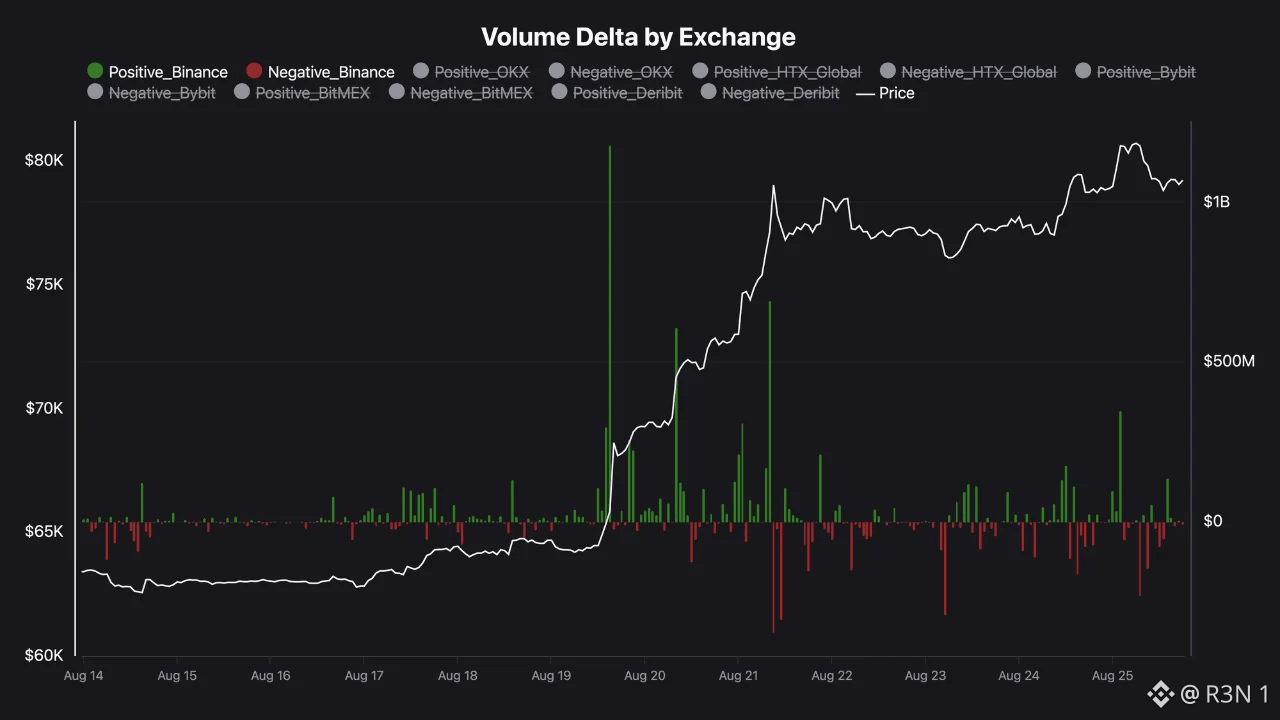Click the Aug 25 date label
This screenshot has height=720, width=1280.
tap(1112, 676)
